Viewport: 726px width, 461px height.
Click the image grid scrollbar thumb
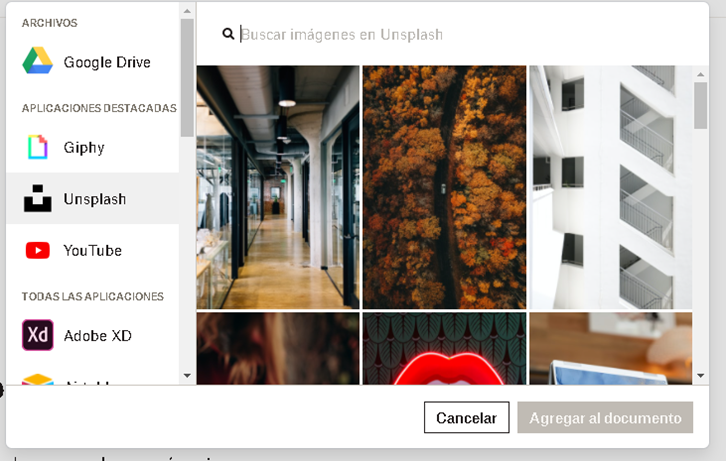pyautogui.click(x=700, y=106)
